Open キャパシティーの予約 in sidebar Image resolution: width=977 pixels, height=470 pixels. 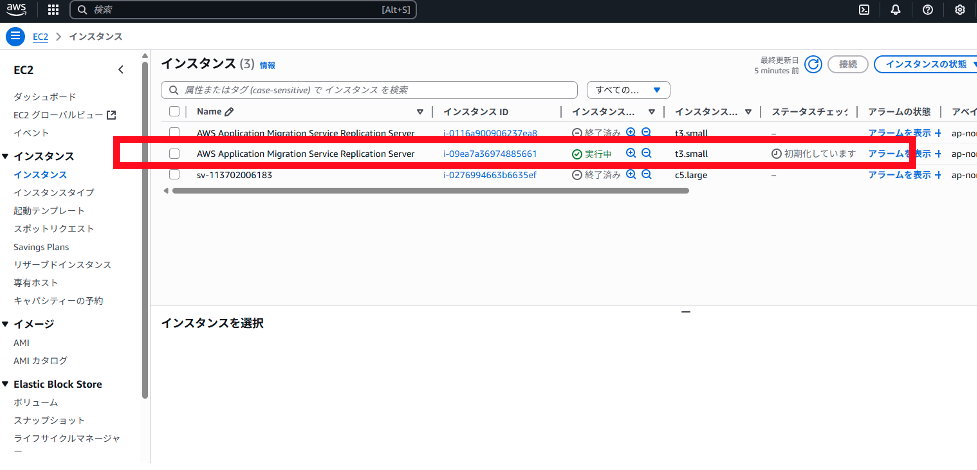coord(59,301)
